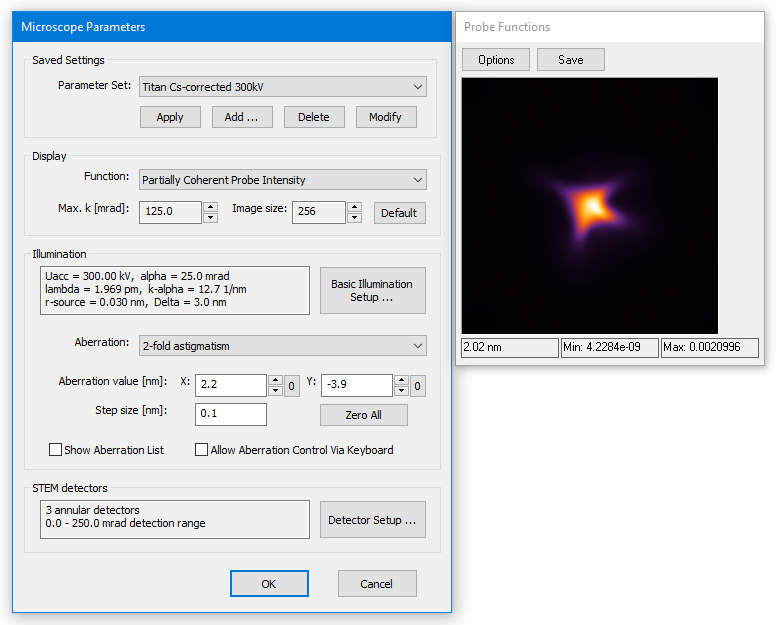Click the 2.02 nm scale field

[x=510, y=347]
